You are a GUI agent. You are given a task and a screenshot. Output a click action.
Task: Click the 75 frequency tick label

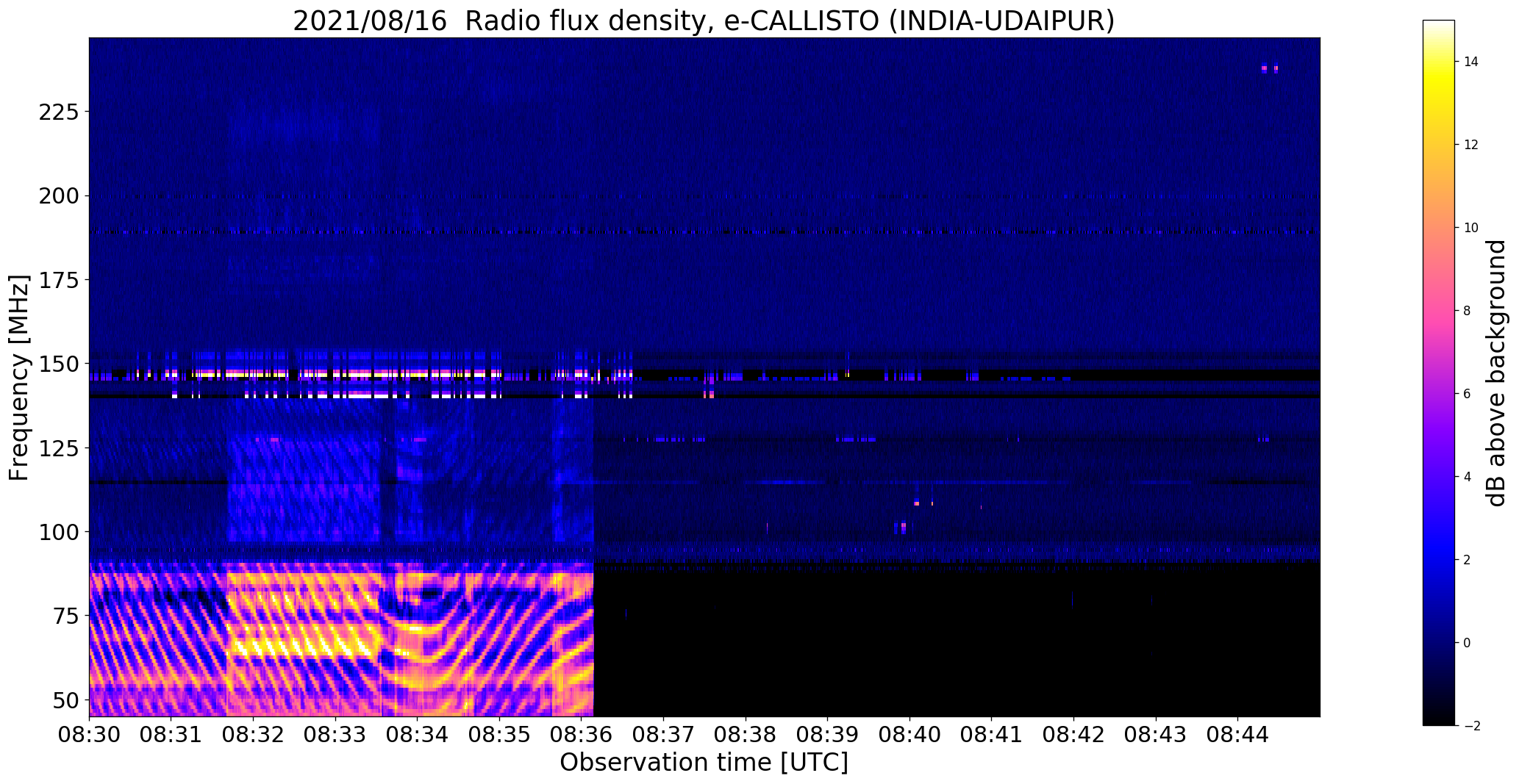(x=66, y=616)
